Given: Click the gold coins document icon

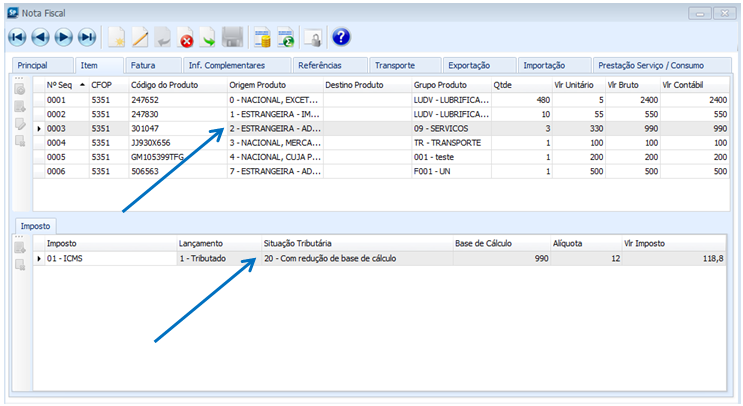Looking at the screenshot, I should 263,38.
